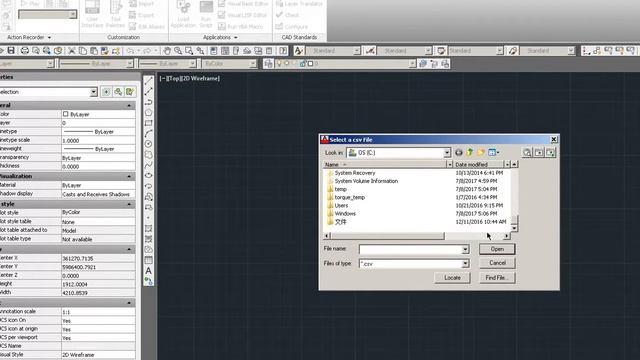
Task: Click the Plot printer icon
Action: (x=24, y=51)
